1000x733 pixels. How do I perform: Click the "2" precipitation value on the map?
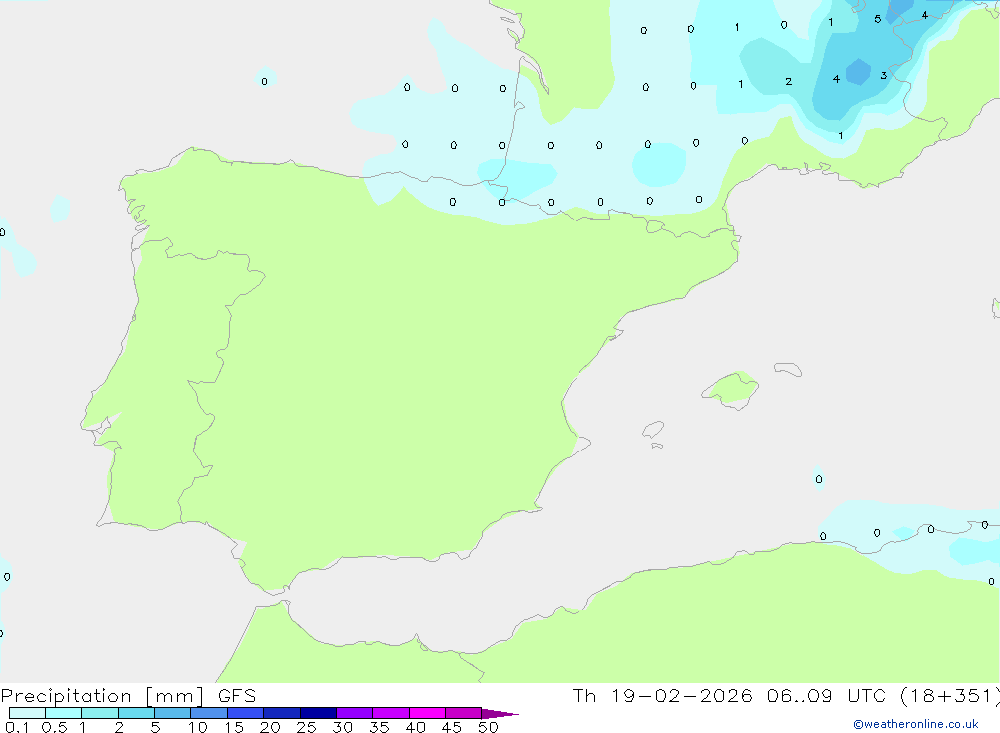(x=789, y=81)
